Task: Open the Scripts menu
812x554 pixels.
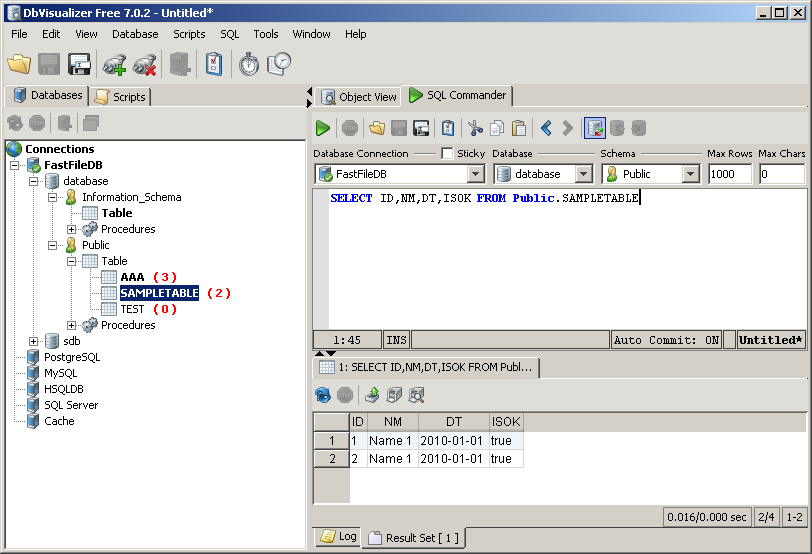Action: click(x=189, y=34)
